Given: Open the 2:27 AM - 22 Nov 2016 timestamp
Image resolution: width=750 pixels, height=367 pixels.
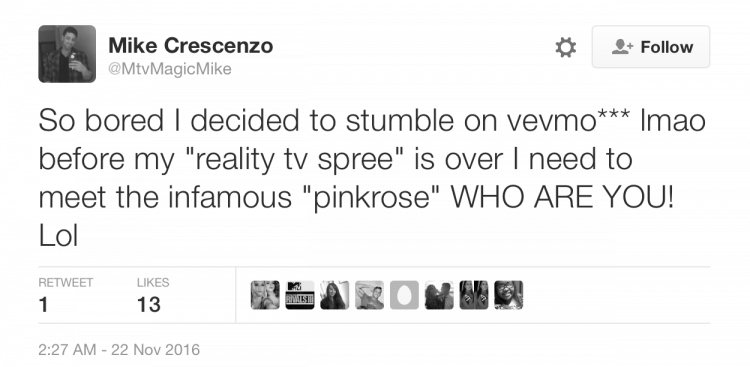Looking at the screenshot, I should [x=119, y=349].
